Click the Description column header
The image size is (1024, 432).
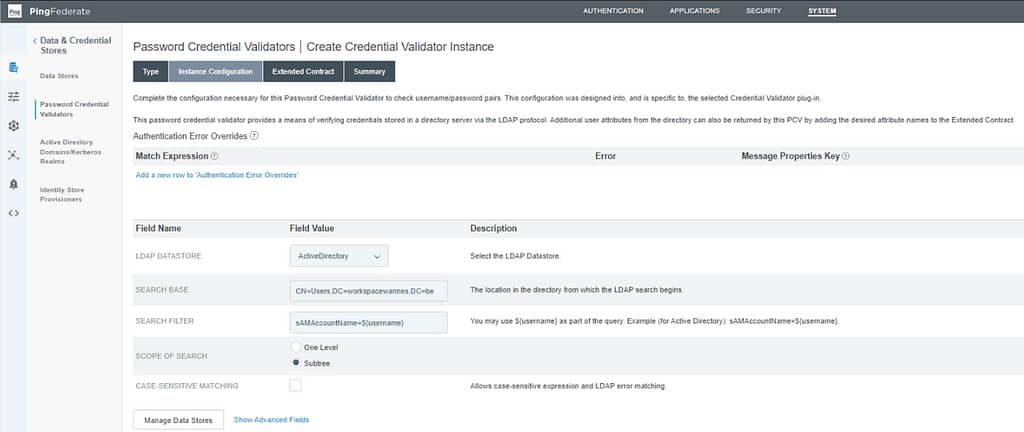pos(494,228)
